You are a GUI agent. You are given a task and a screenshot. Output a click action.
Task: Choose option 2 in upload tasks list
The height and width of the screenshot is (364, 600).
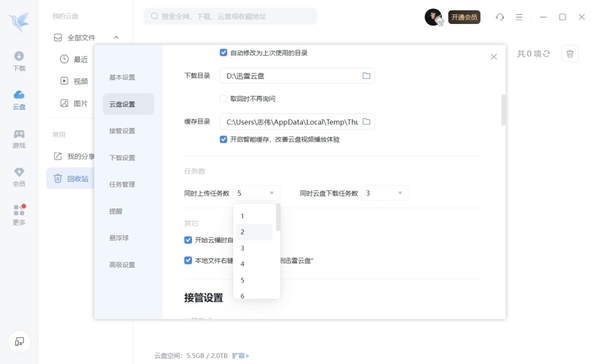point(254,232)
